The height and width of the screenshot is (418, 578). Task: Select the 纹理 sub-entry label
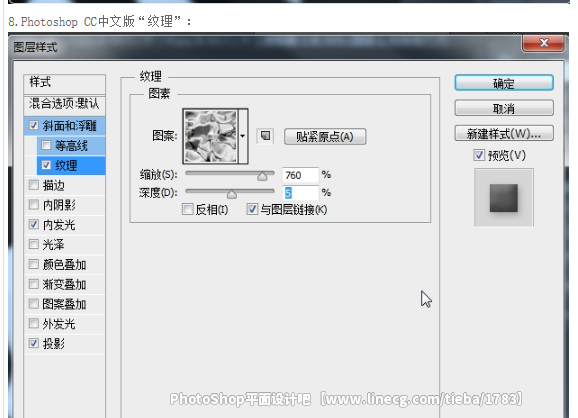click(66, 166)
